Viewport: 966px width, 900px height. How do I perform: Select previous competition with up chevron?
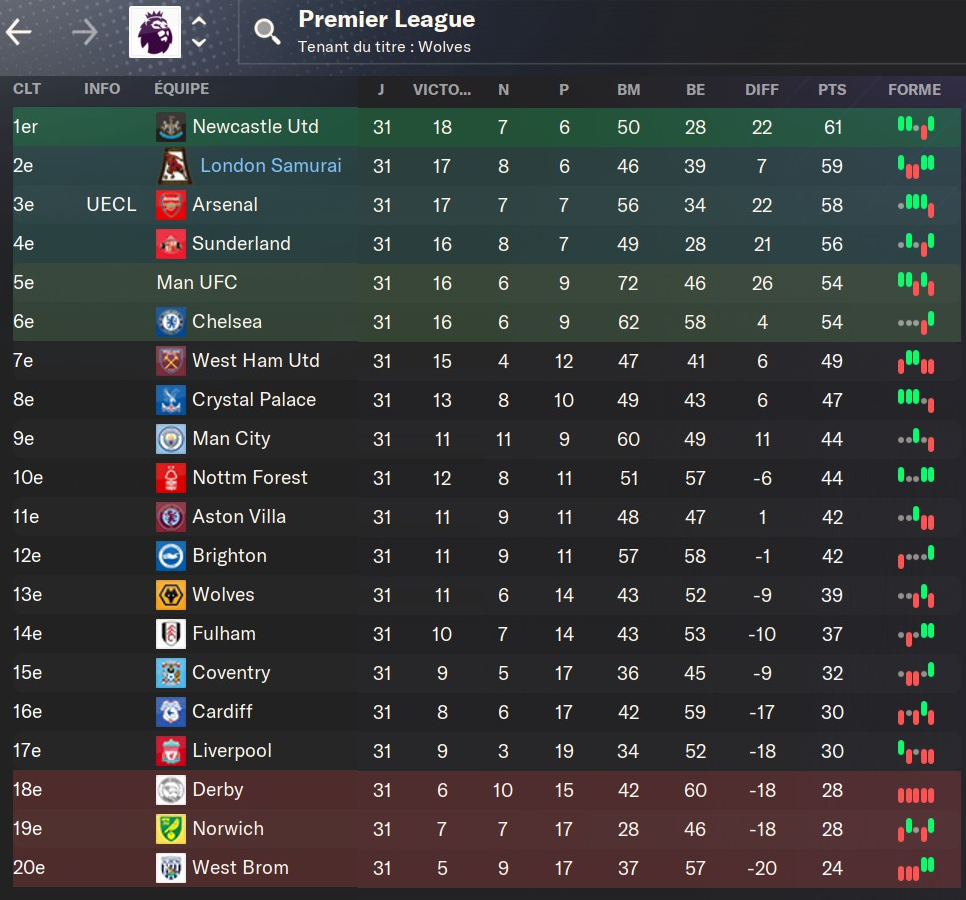tap(198, 21)
